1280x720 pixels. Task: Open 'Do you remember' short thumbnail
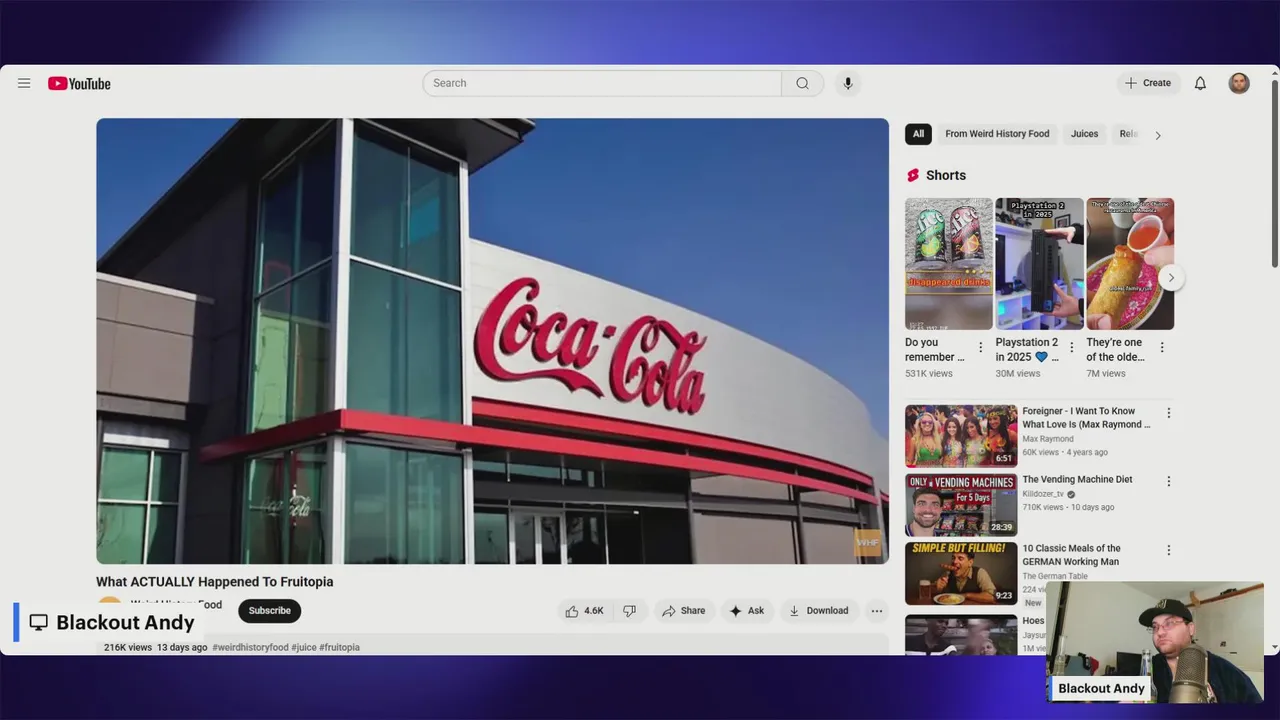tap(949, 264)
